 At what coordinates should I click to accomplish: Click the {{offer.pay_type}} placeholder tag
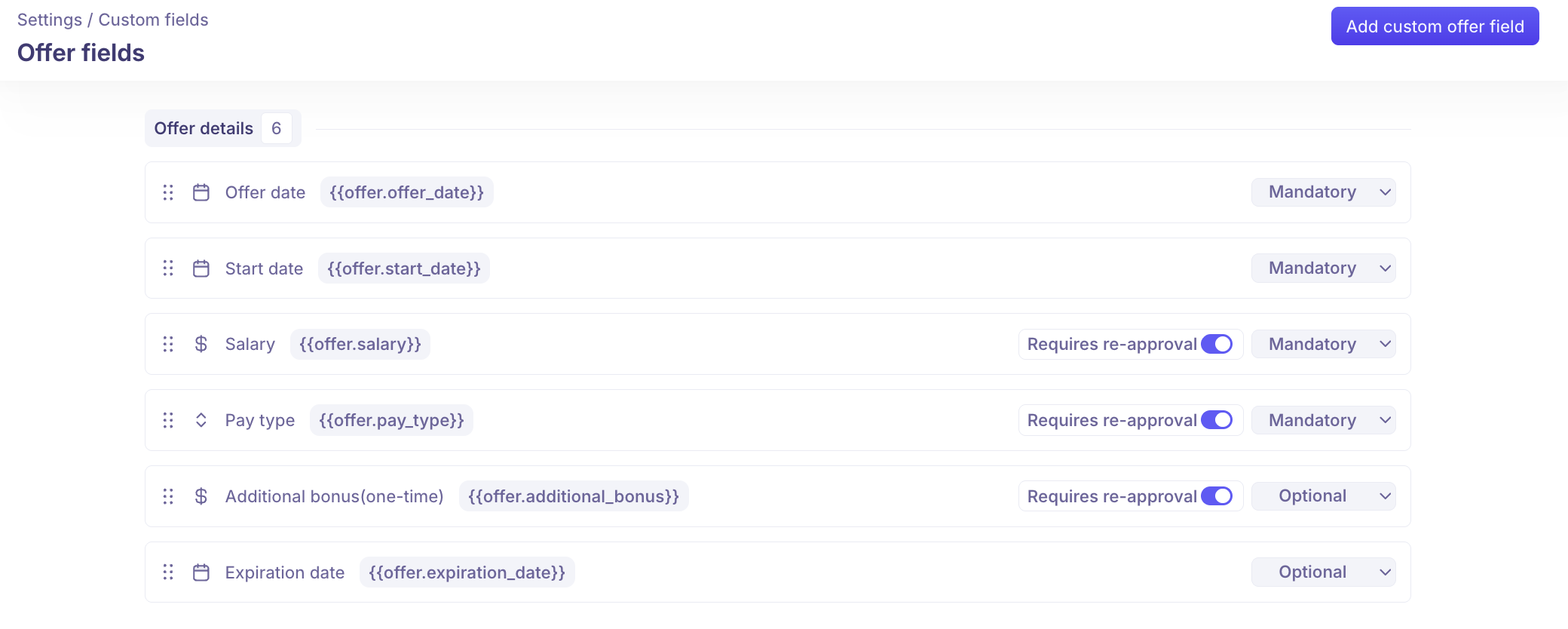point(392,420)
